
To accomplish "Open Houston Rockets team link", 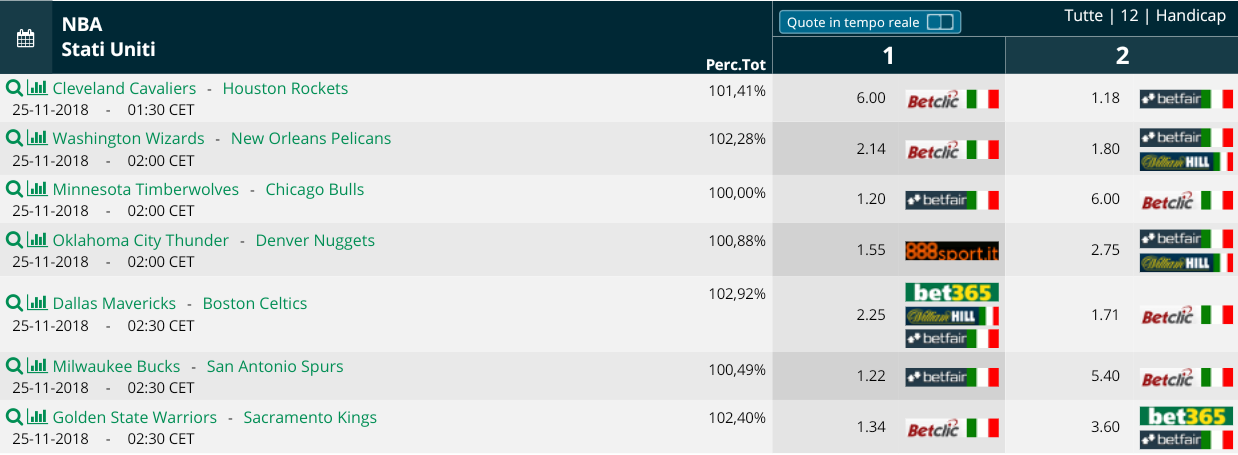I will point(285,88).
